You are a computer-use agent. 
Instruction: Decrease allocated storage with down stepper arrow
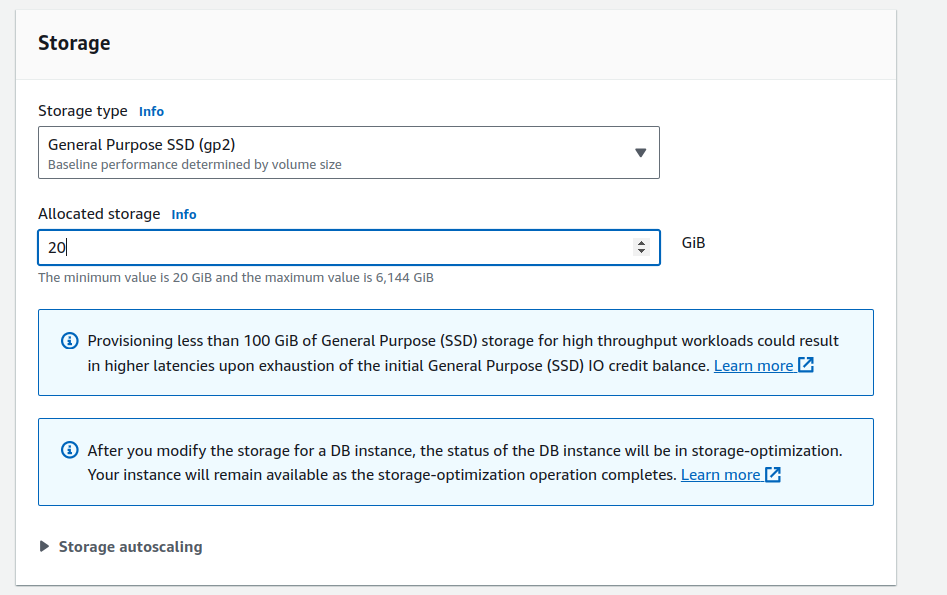pyautogui.click(x=641, y=252)
